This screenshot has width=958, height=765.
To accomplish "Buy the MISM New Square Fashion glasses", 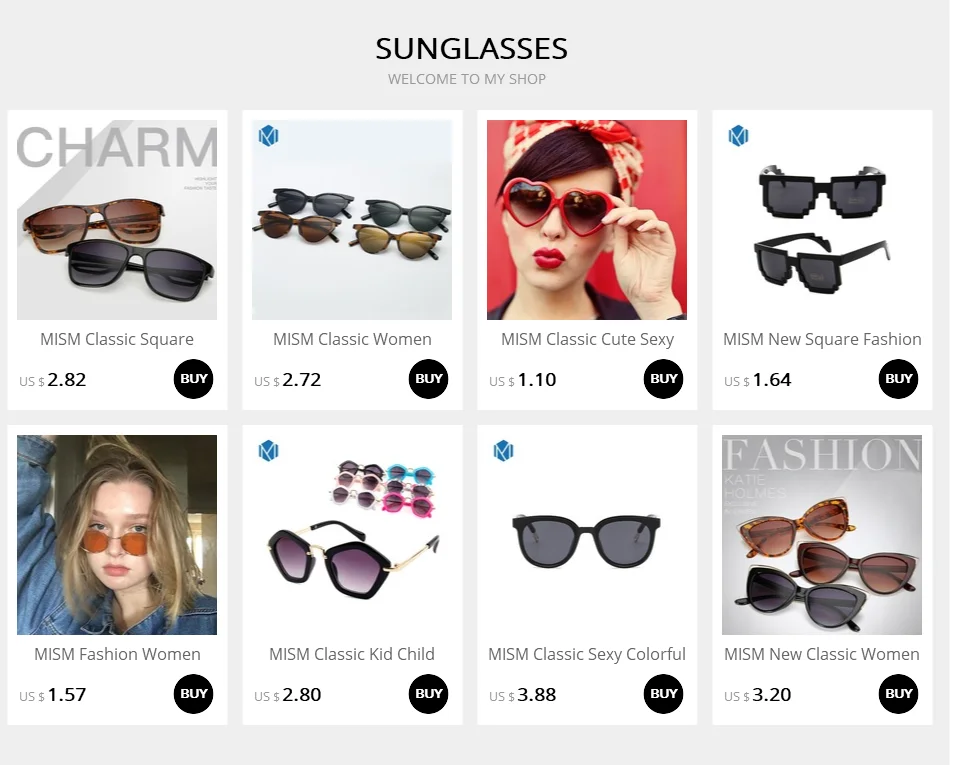I will click(898, 379).
